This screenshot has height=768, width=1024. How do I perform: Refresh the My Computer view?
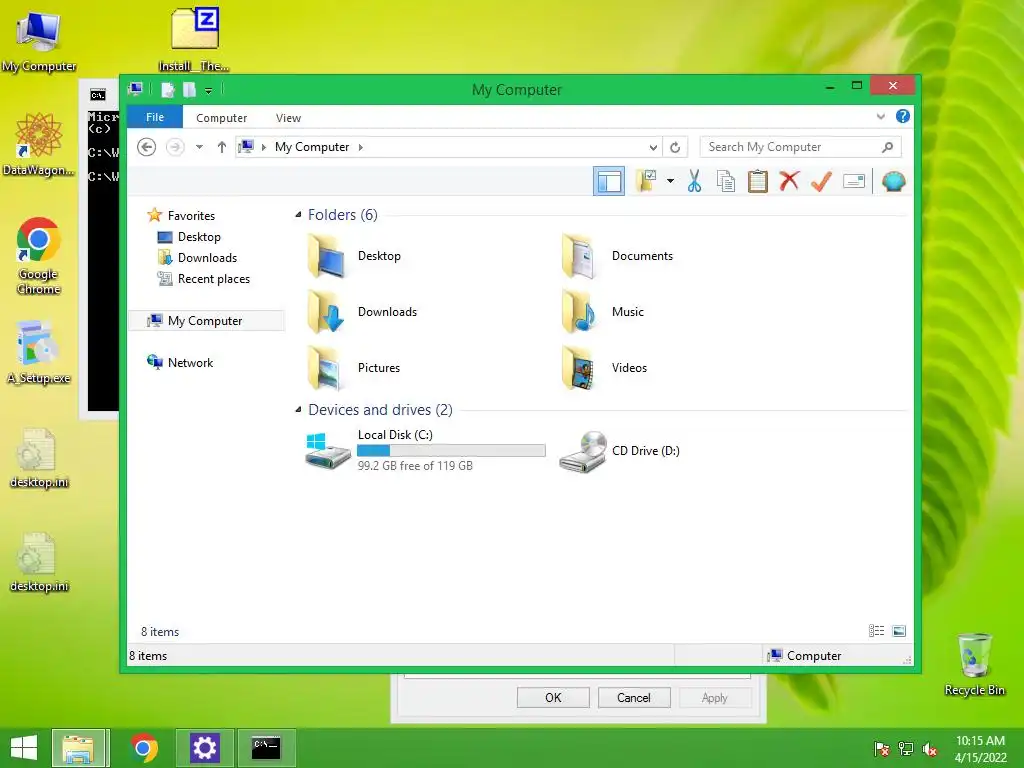tap(675, 148)
